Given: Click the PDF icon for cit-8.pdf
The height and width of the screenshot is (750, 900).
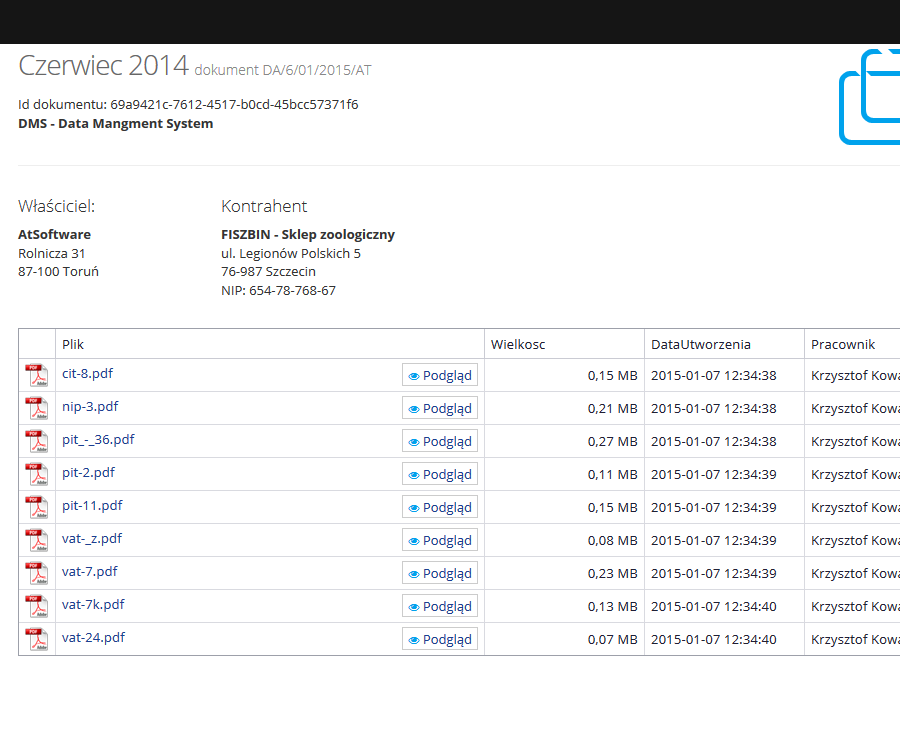Looking at the screenshot, I should click(x=37, y=375).
